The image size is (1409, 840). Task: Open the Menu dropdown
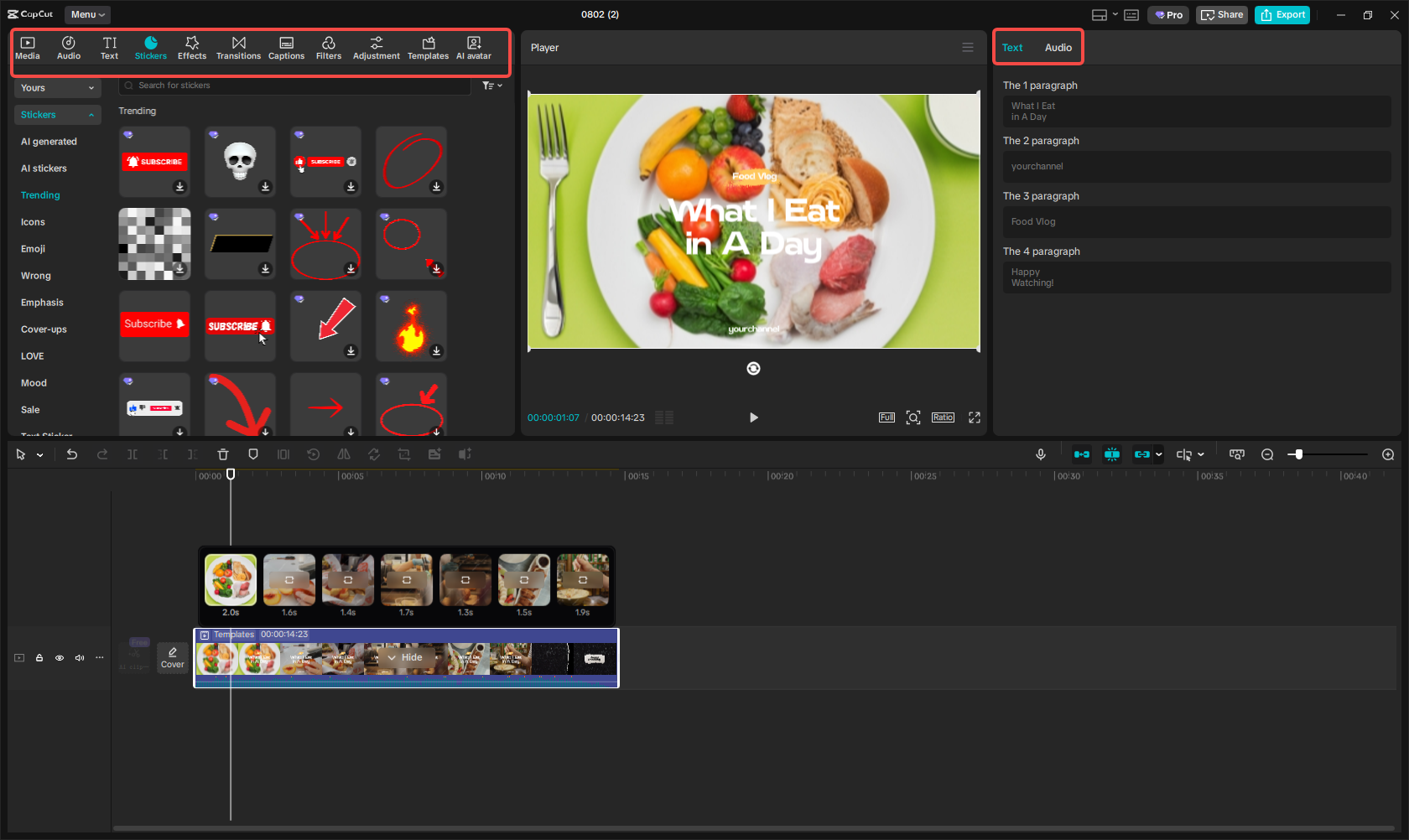point(86,14)
